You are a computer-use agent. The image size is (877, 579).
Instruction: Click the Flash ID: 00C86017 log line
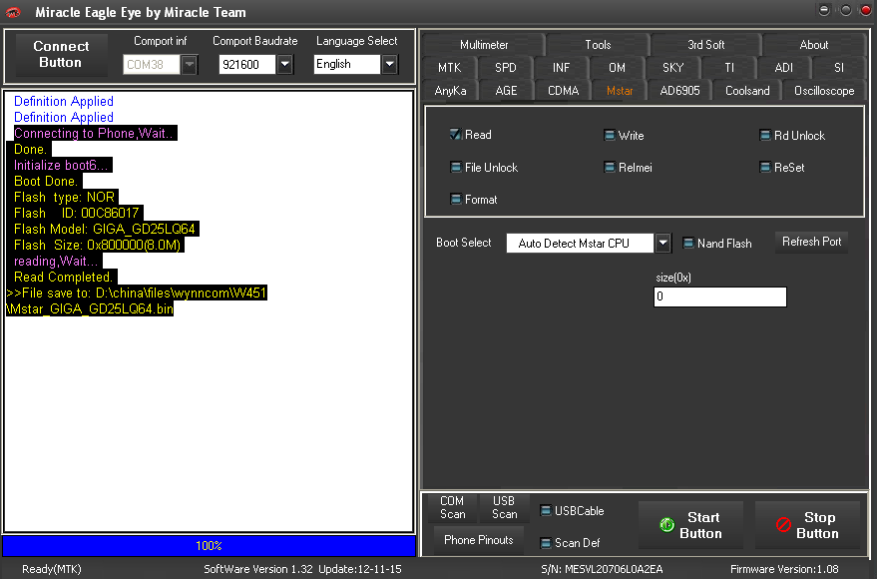pyautogui.click(x=77, y=213)
